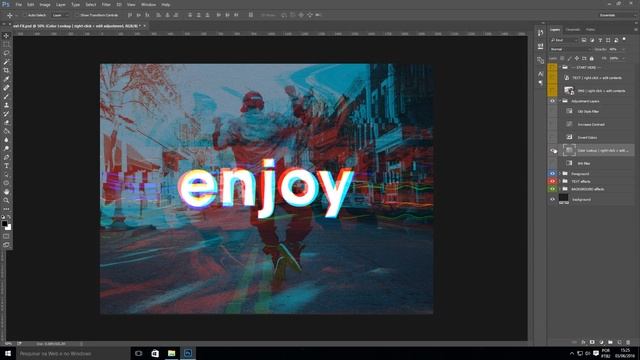Open the layer filter Kind dropdown

tap(564, 40)
